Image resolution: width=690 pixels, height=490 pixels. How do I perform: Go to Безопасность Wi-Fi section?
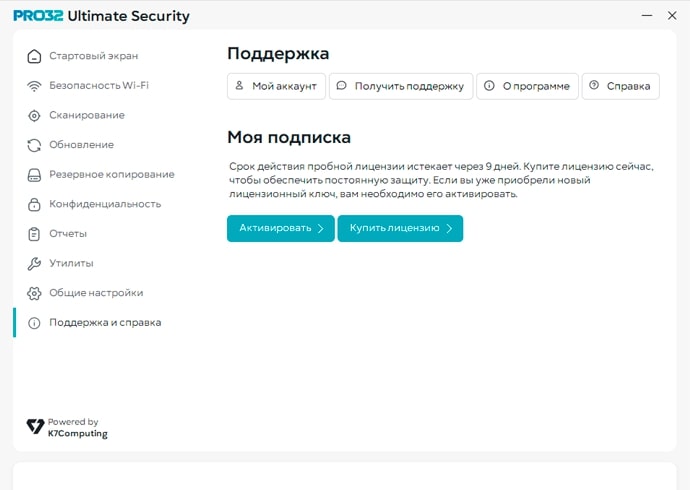pos(99,85)
